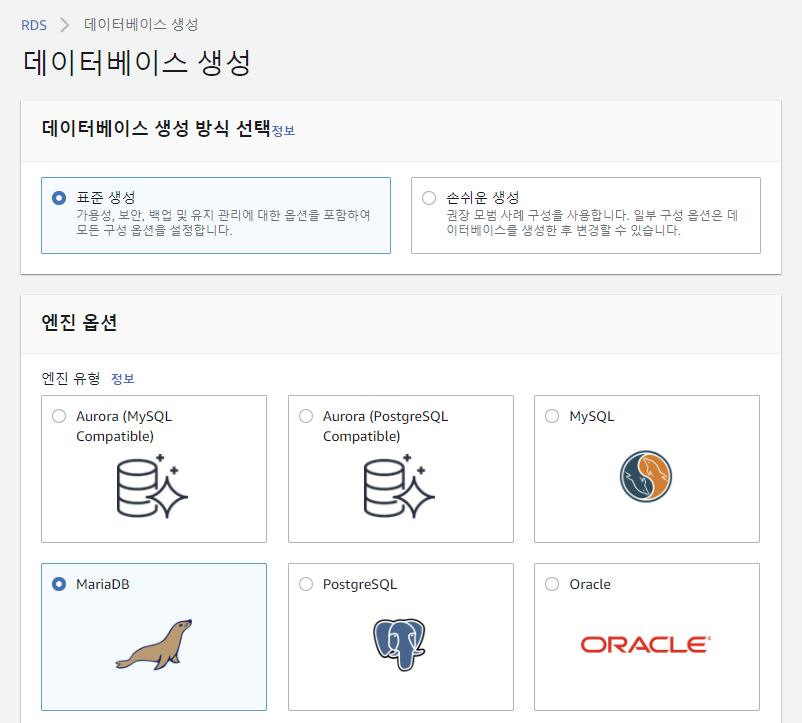Select the 손쉬운 생성 radio button
This screenshot has height=723, width=802.
point(429,198)
